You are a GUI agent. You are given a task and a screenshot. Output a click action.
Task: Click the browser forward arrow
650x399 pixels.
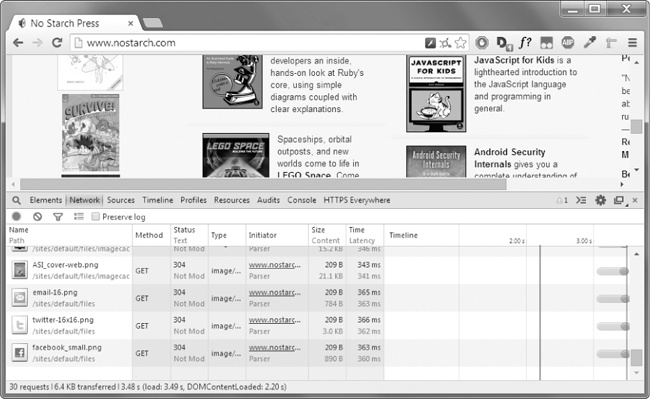pos(38,43)
